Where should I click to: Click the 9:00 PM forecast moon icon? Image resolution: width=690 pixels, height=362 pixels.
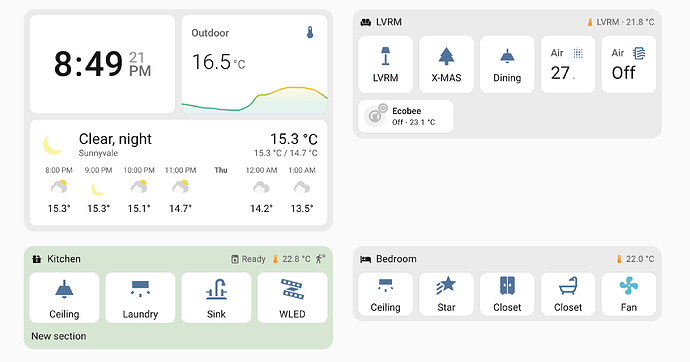click(x=98, y=189)
